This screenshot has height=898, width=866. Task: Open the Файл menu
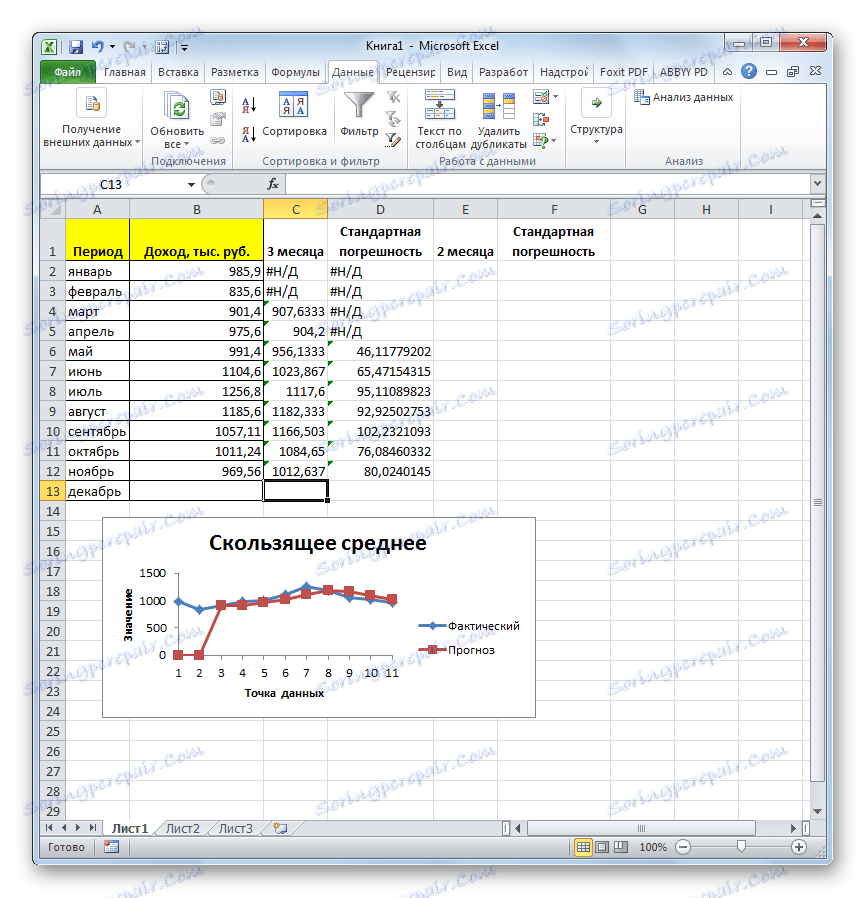(x=66, y=72)
